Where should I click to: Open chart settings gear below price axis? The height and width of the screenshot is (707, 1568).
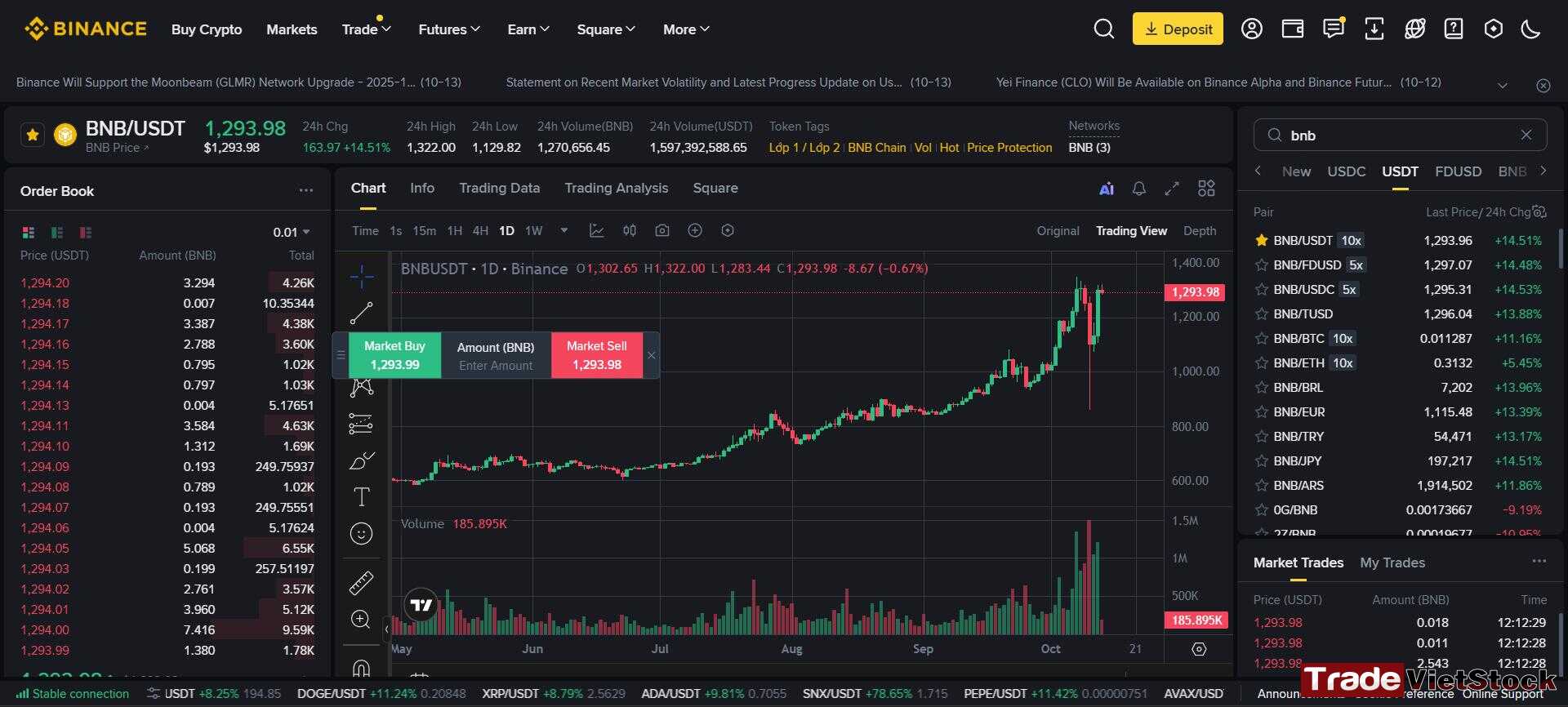(x=1199, y=649)
